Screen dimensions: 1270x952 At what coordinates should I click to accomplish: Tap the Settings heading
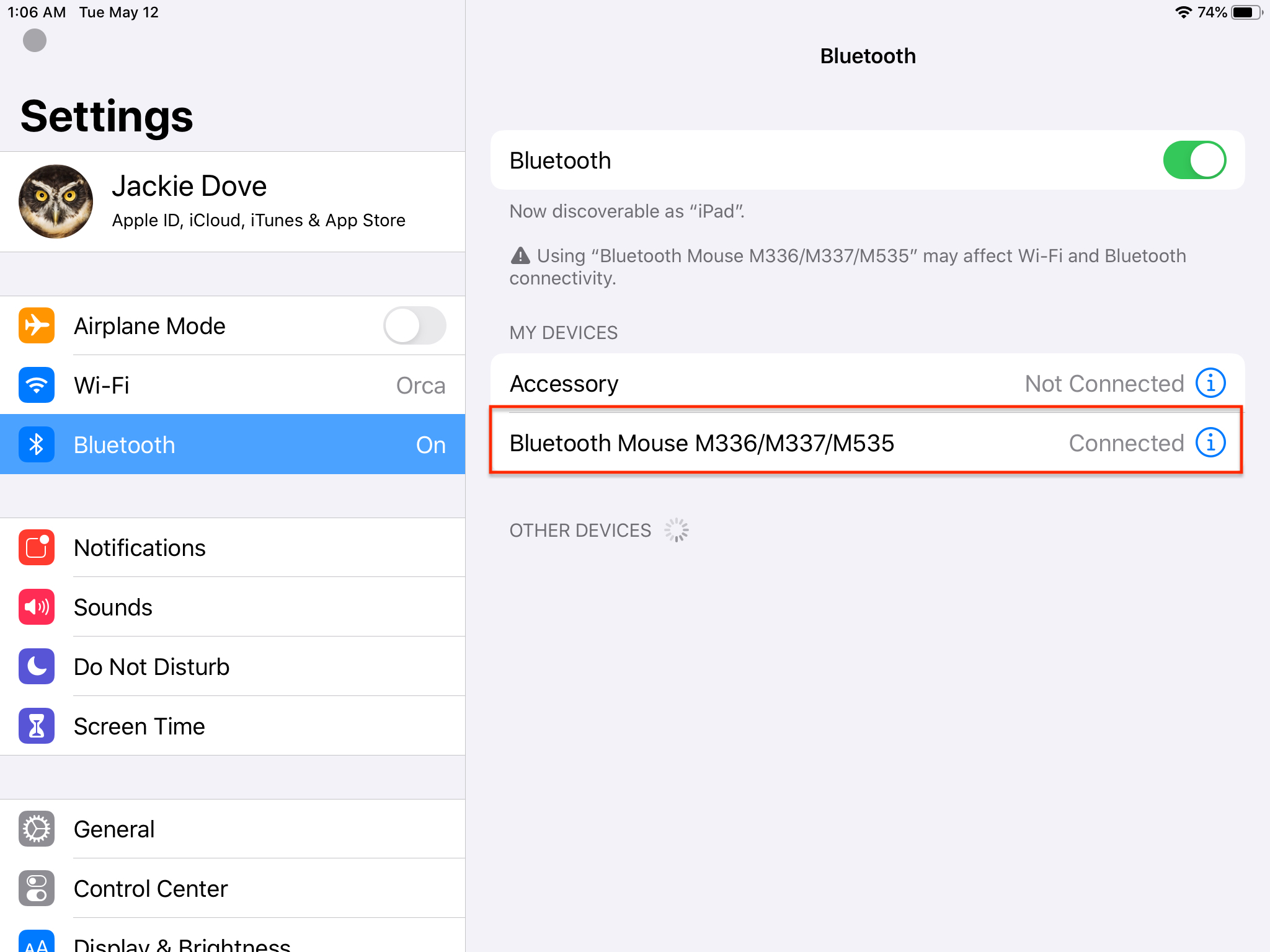coord(107,117)
